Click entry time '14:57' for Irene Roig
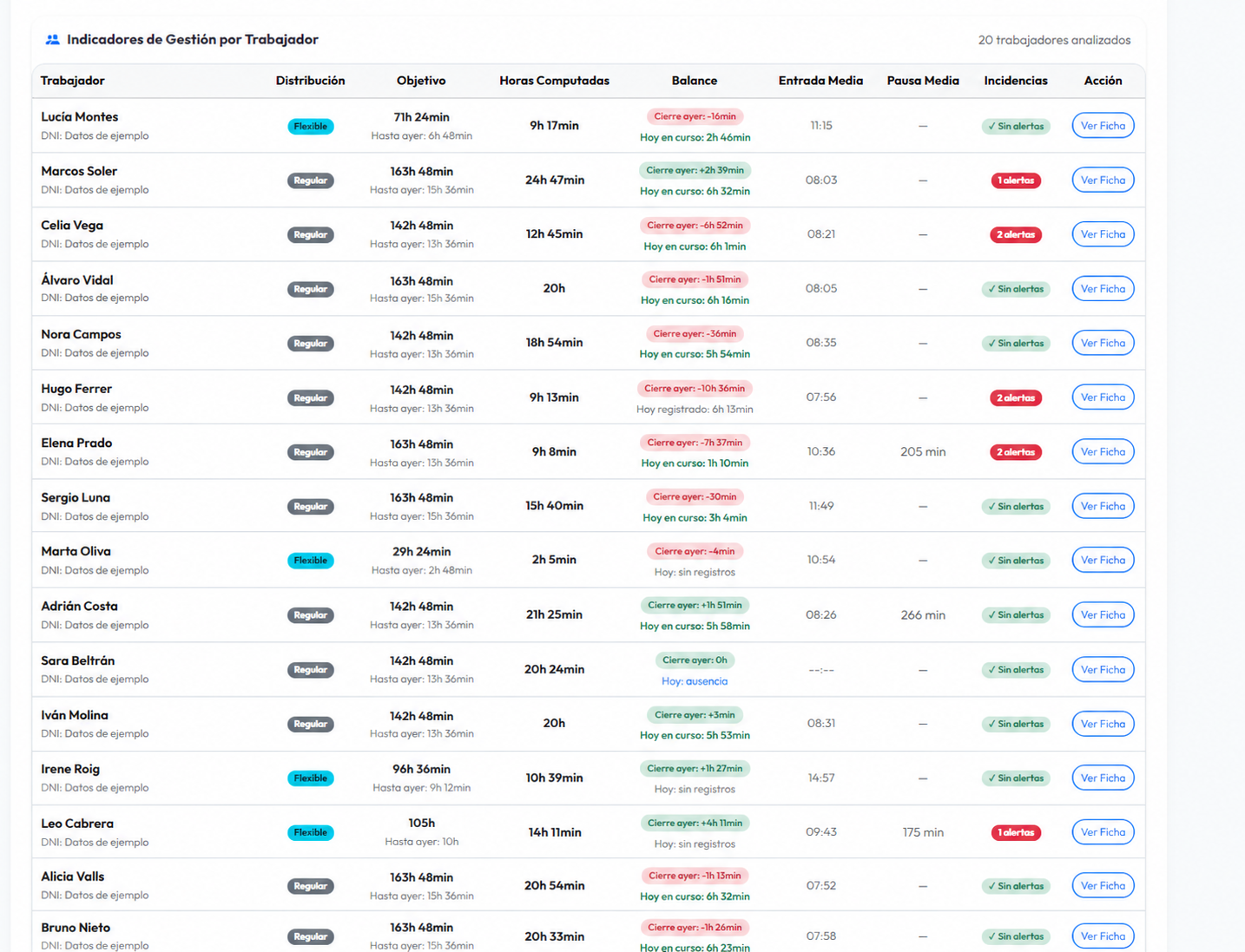 (x=821, y=778)
